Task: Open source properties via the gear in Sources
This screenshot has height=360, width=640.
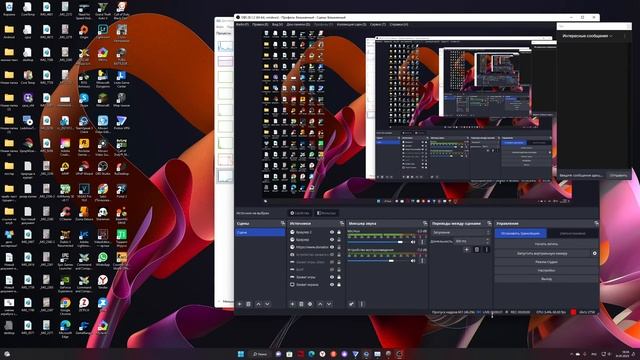Action: pyautogui.click(x=310, y=304)
